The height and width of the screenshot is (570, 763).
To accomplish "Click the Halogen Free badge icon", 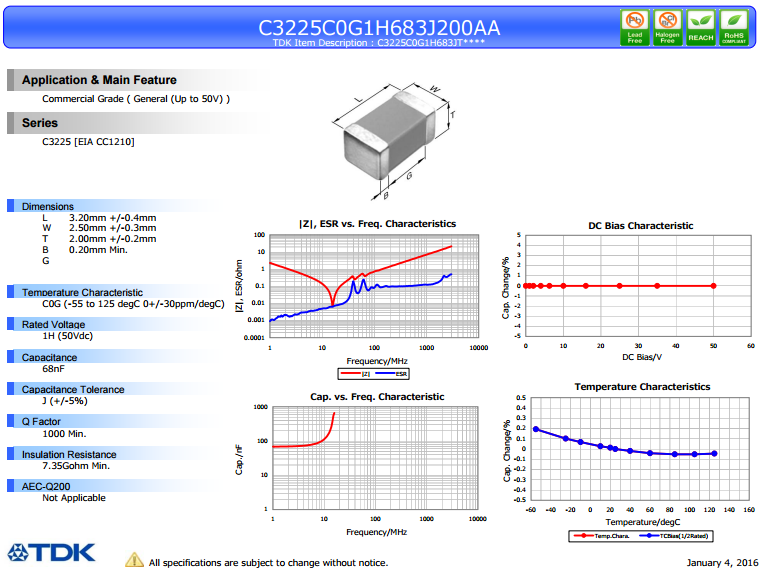I will (x=667, y=28).
